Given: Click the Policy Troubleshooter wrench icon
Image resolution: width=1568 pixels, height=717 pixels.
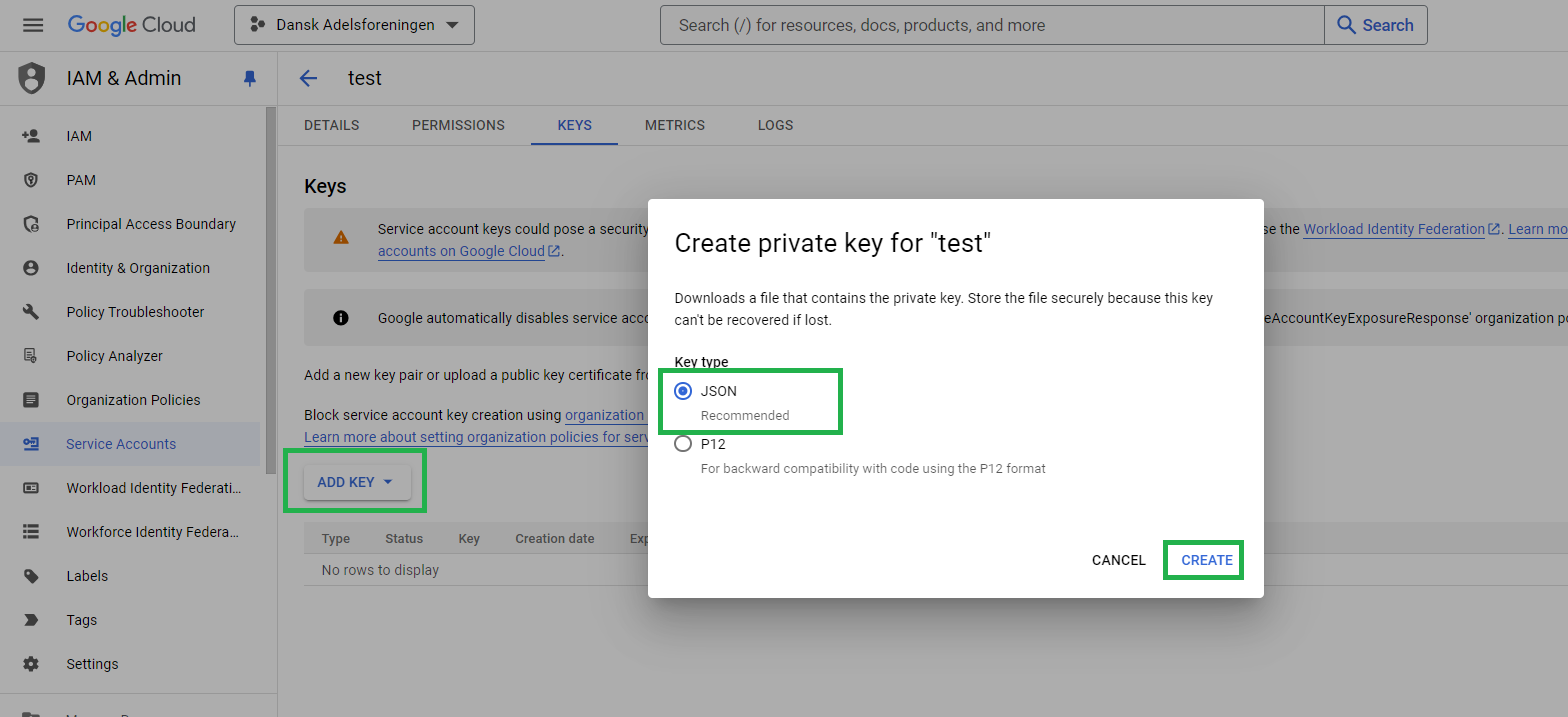Looking at the screenshot, I should coord(31,312).
